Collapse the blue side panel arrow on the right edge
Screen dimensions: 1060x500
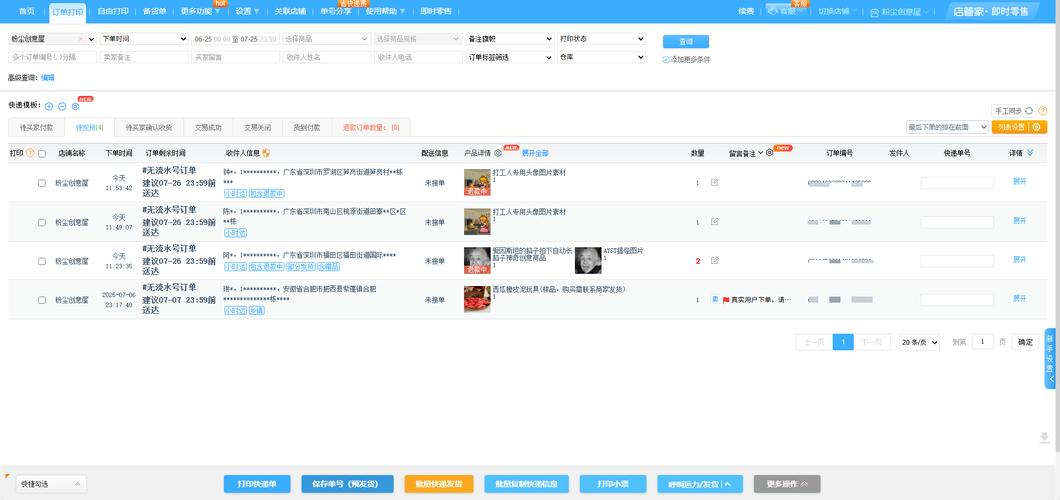click(x=1052, y=379)
